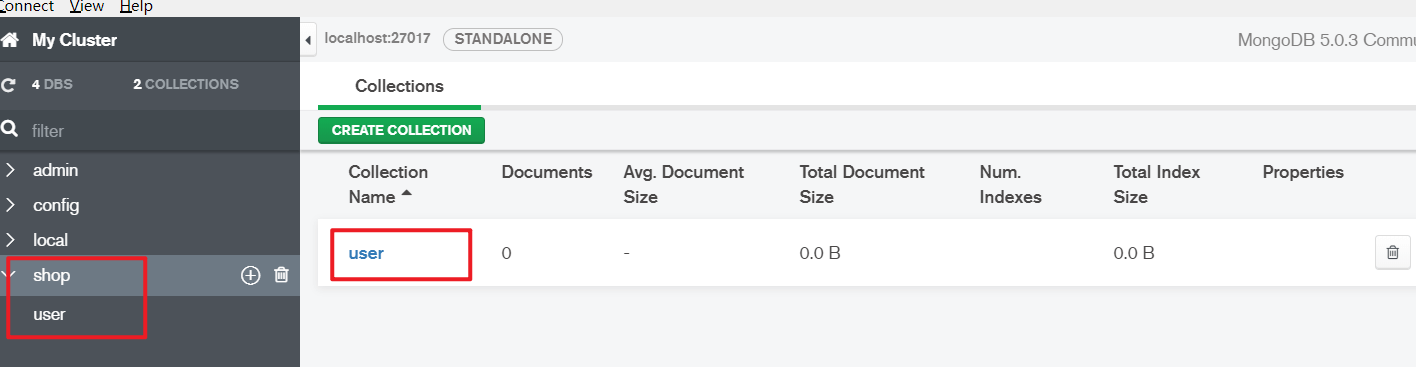Screen dimensions: 1416x367
Task: Click the CREATE COLLECTION button
Action: (401, 130)
